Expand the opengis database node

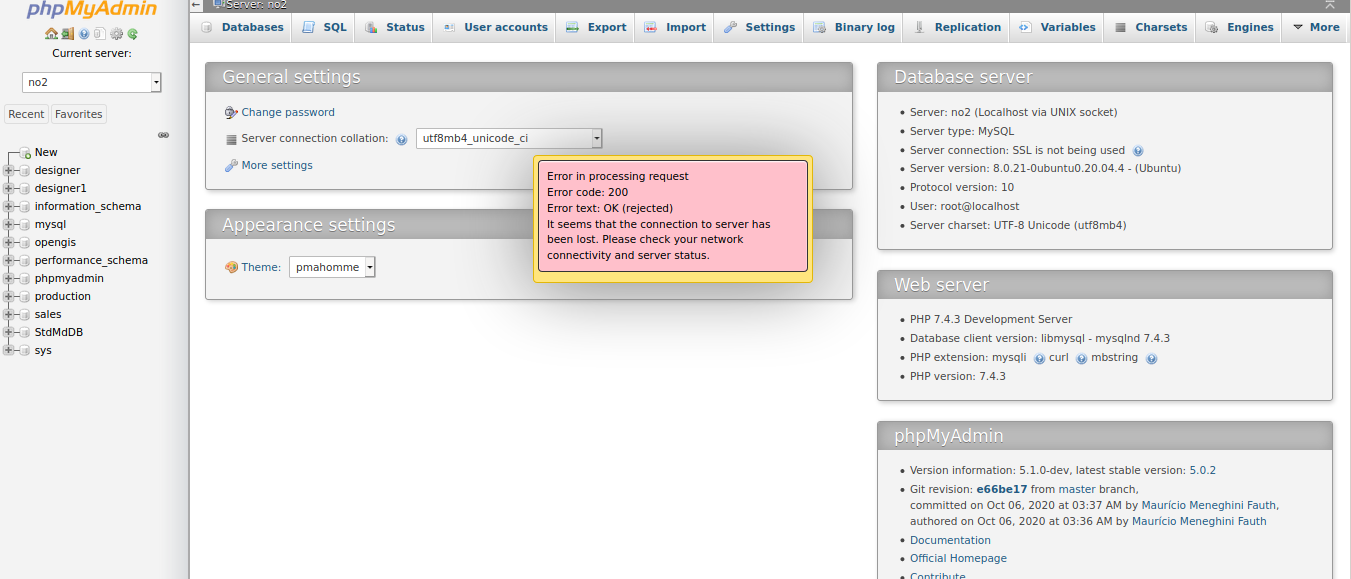click(x=9, y=243)
